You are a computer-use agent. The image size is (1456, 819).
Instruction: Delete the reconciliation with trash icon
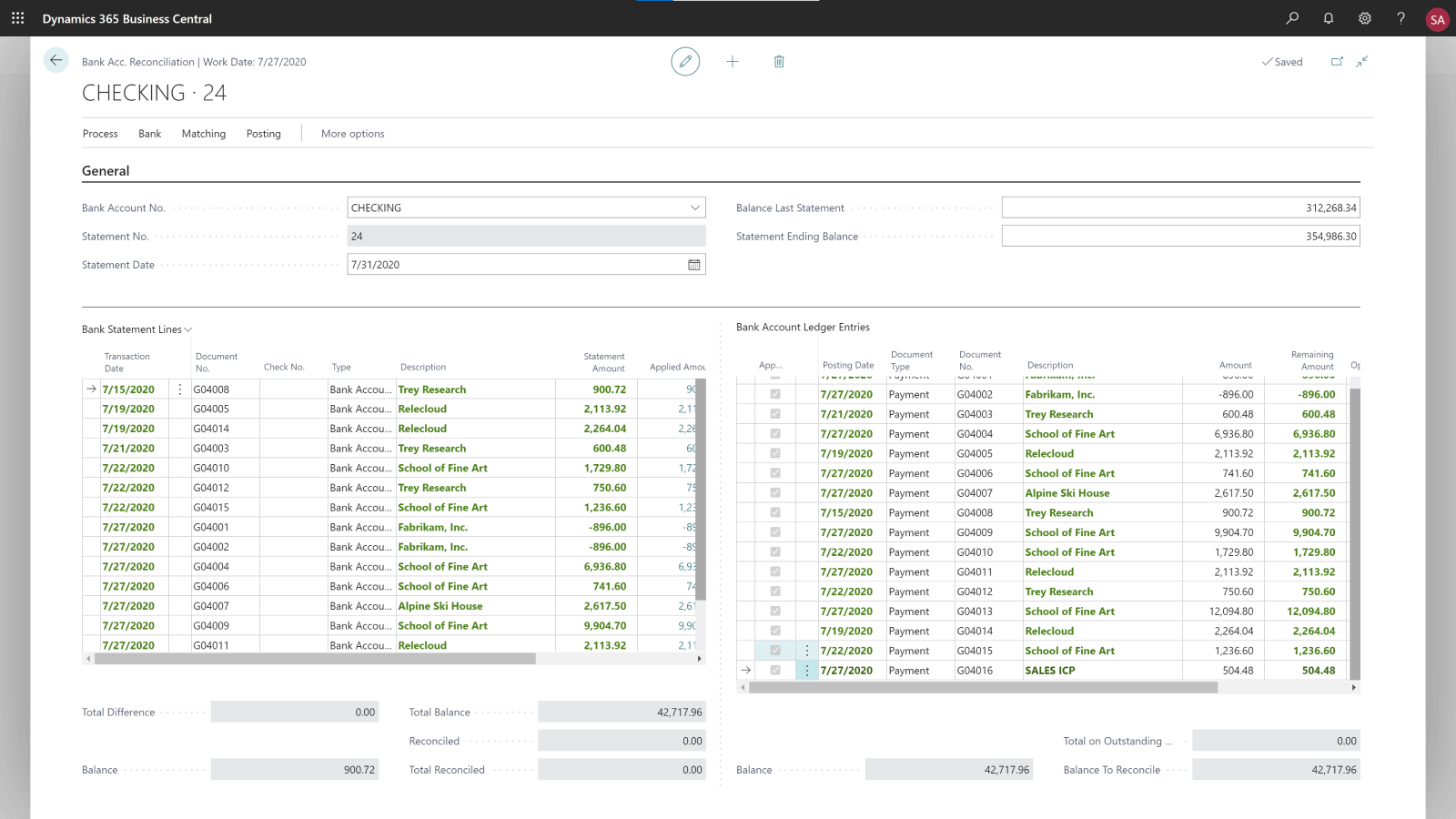click(x=779, y=61)
